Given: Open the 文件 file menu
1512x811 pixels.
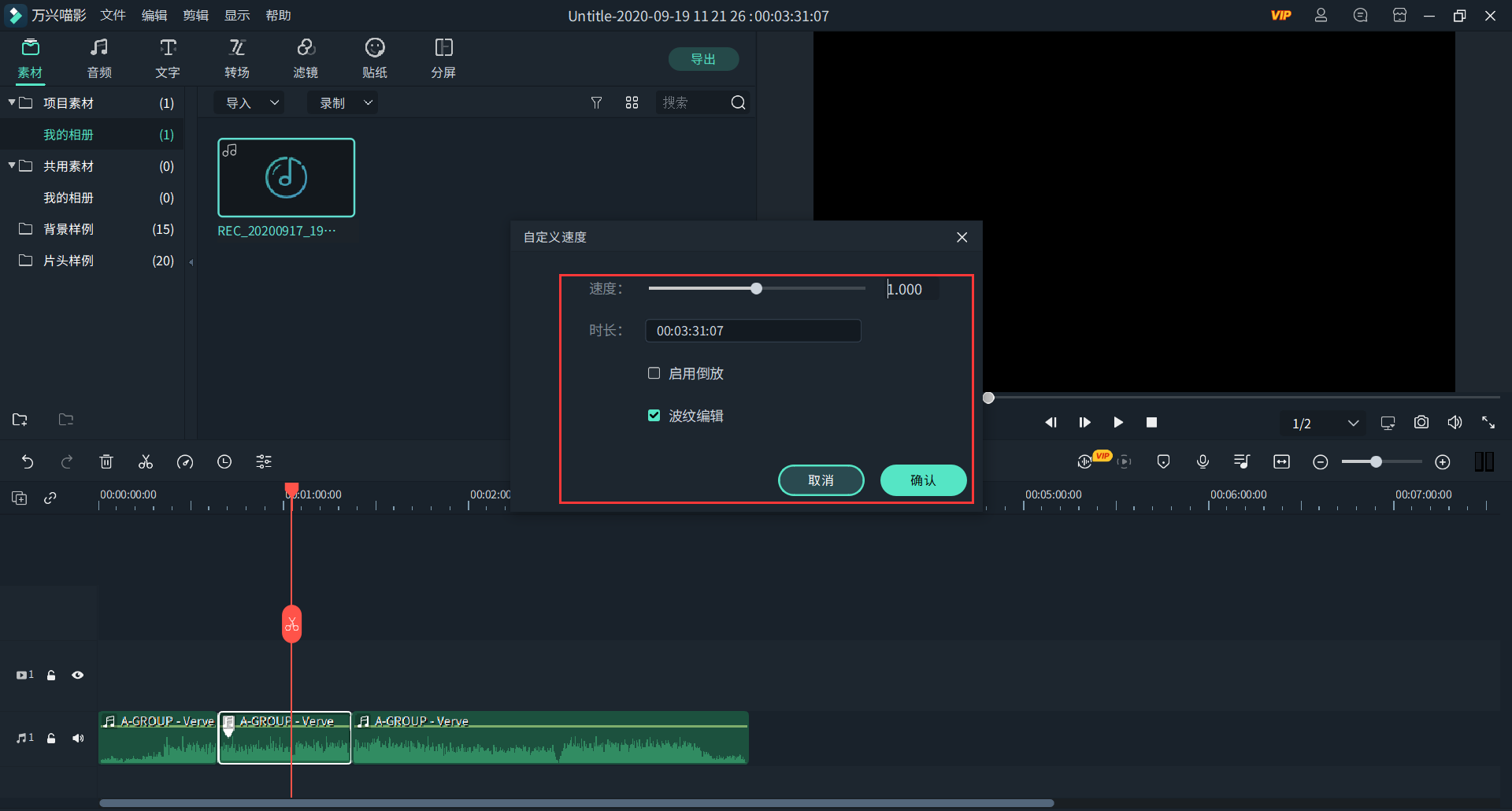Looking at the screenshot, I should pyautogui.click(x=113, y=16).
